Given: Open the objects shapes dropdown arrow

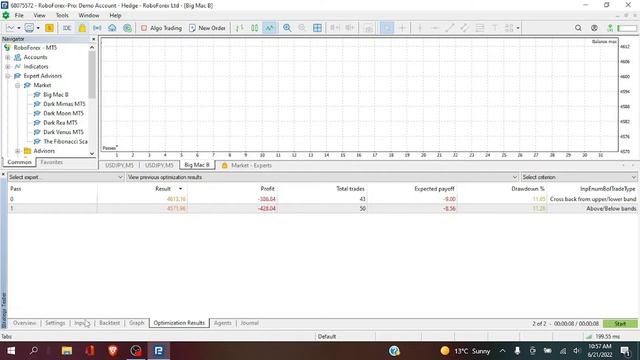Looking at the screenshot, I should pos(518,28).
